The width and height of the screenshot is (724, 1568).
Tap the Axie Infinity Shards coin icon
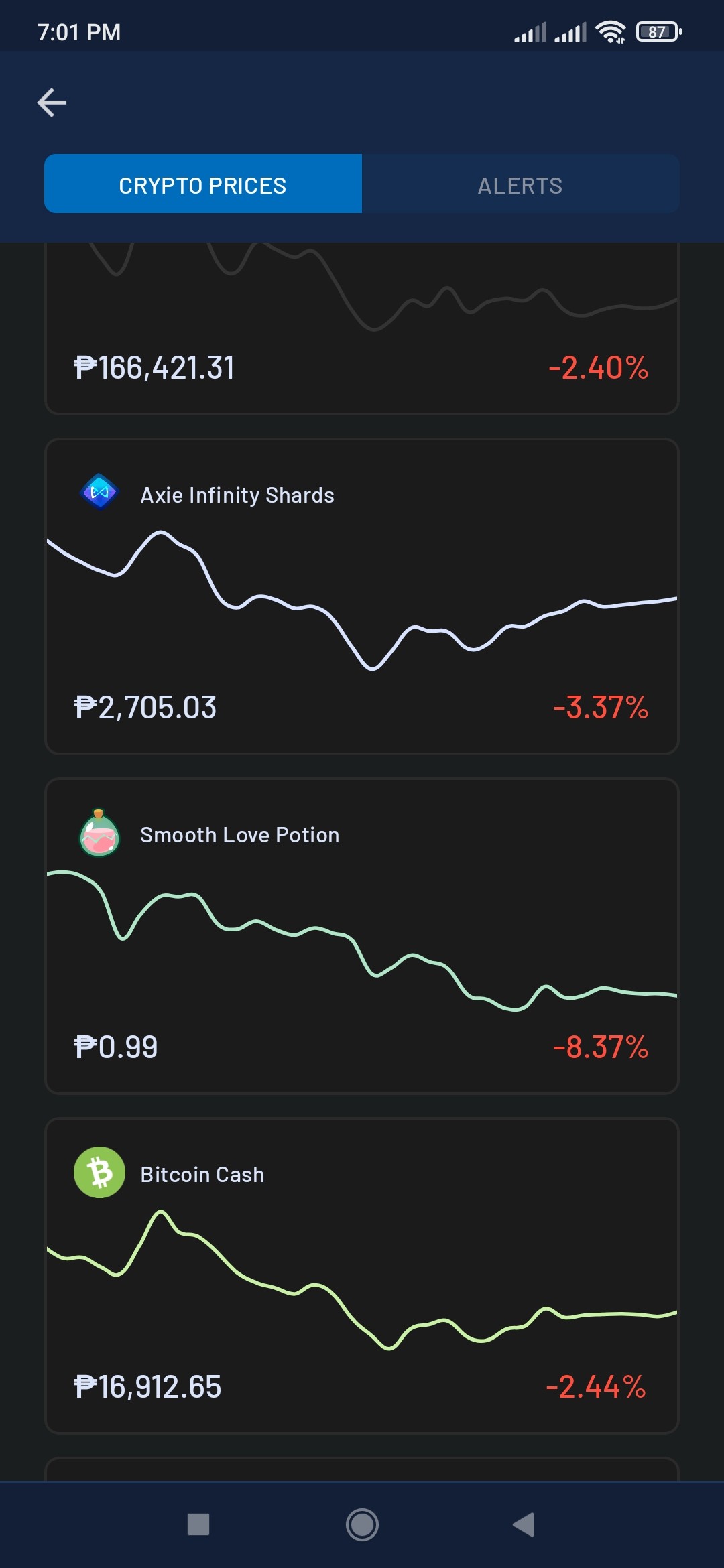[99, 493]
